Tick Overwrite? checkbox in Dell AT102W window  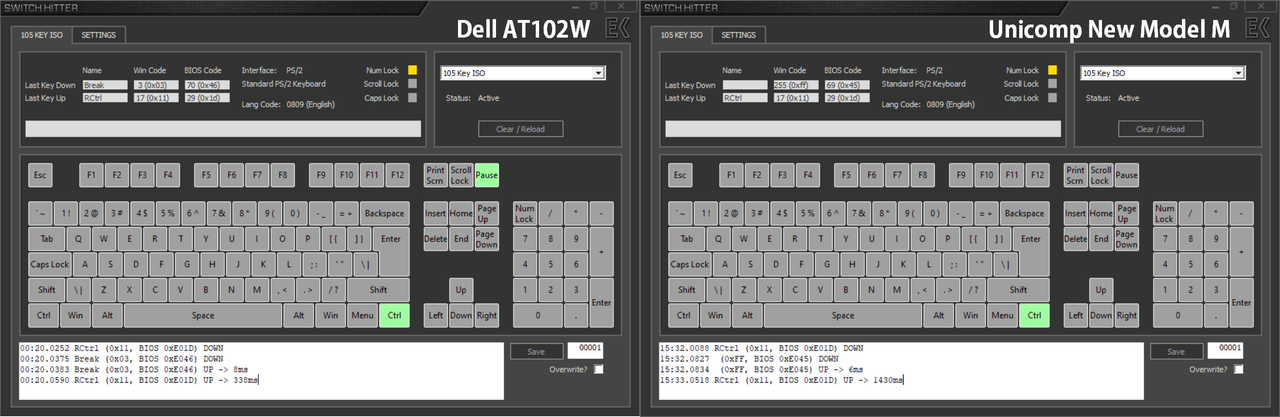pos(598,369)
